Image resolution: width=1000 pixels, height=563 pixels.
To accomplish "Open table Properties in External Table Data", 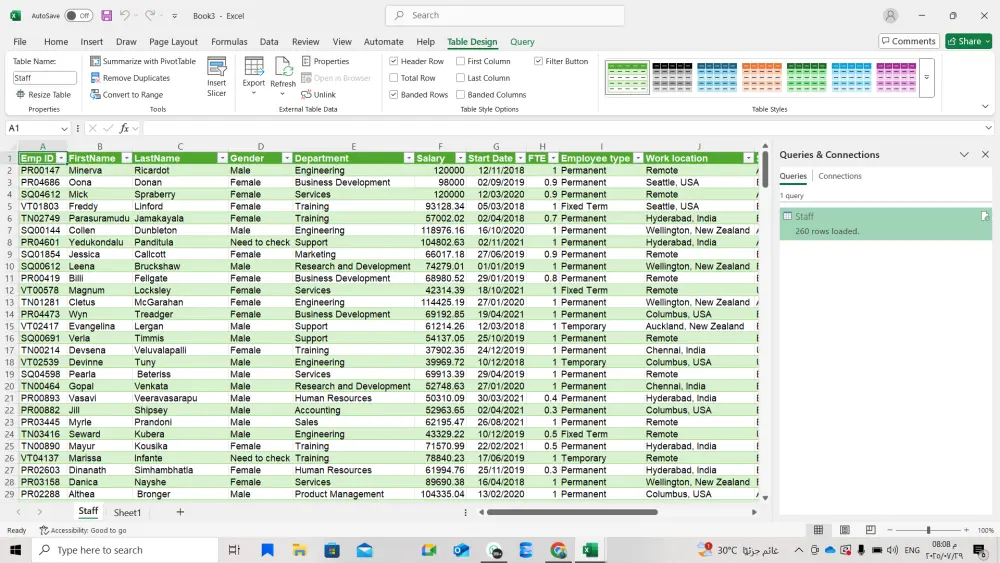I will click(325, 61).
